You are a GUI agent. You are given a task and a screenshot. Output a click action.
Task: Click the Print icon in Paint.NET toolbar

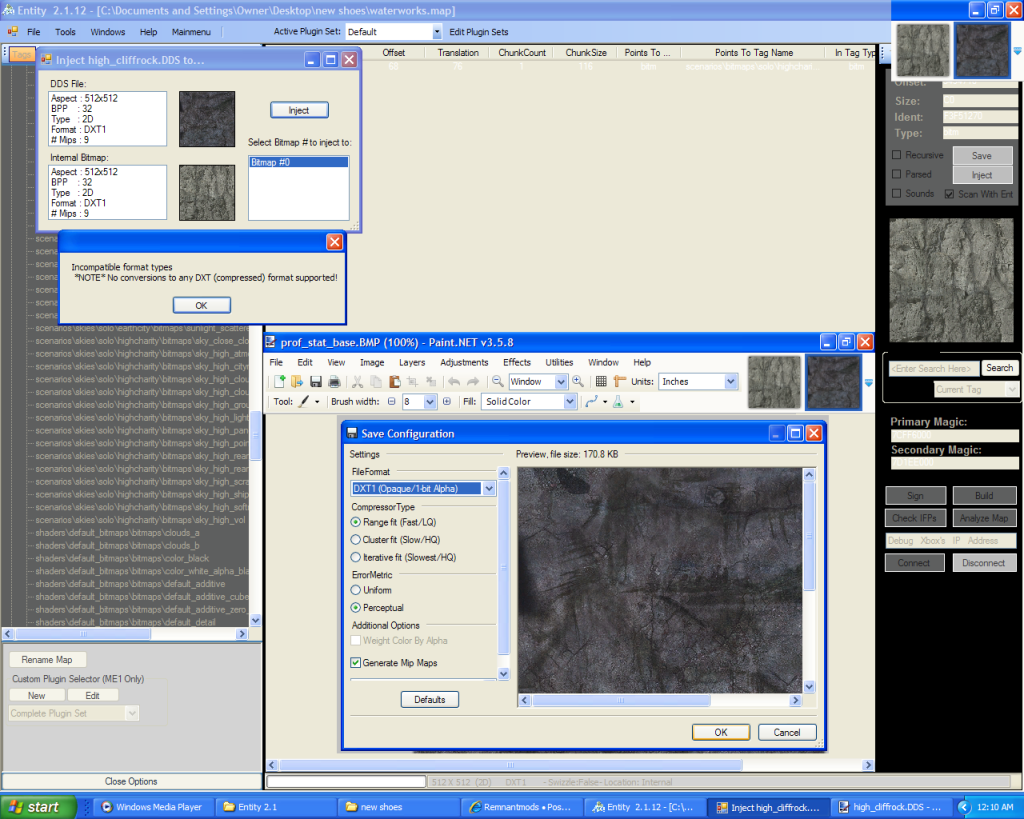tap(334, 382)
